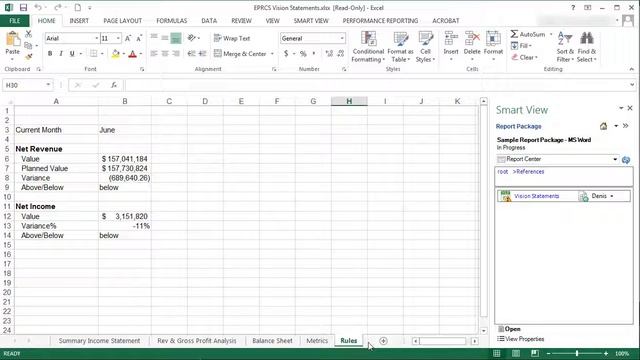640x360 pixels.
Task: Click the Format Painter brush icon
Action: [28, 56]
